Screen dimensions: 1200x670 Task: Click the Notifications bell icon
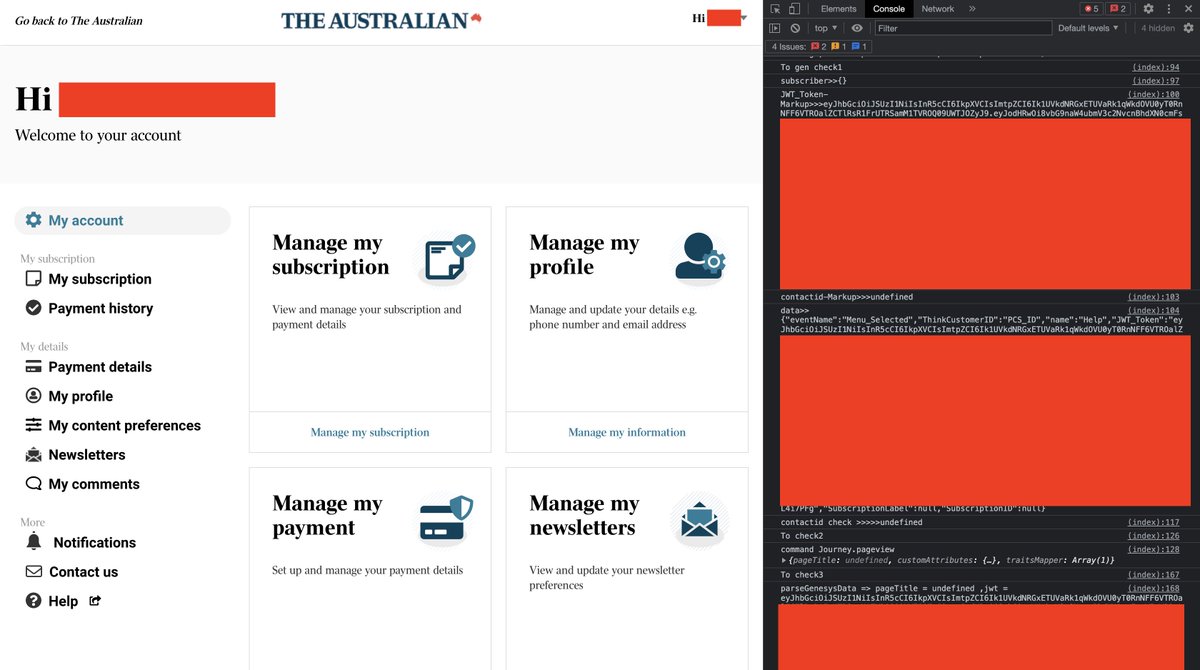pyautogui.click(x=34, y=542)
